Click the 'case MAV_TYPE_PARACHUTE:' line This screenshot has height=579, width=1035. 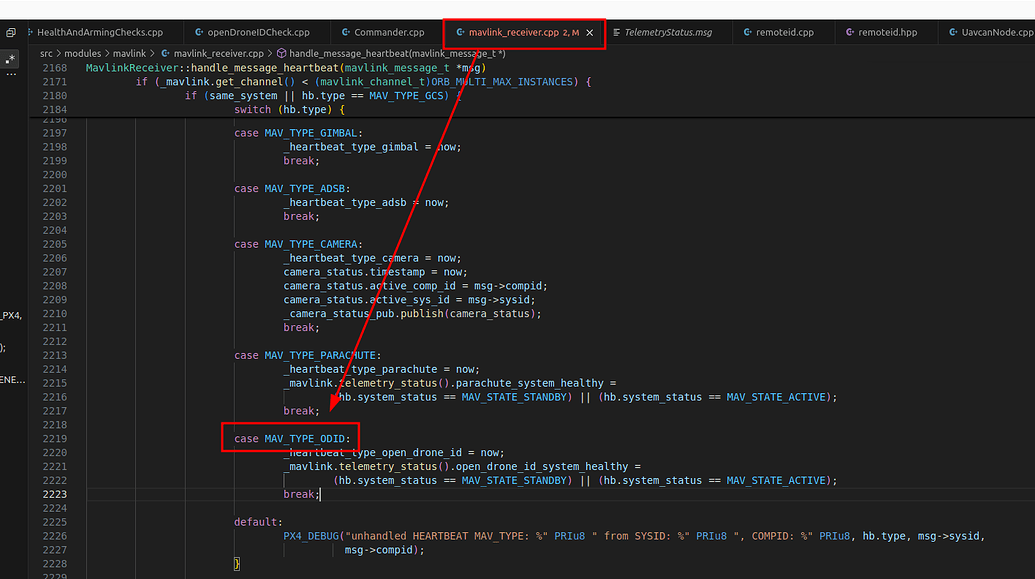tap(308, 355)
